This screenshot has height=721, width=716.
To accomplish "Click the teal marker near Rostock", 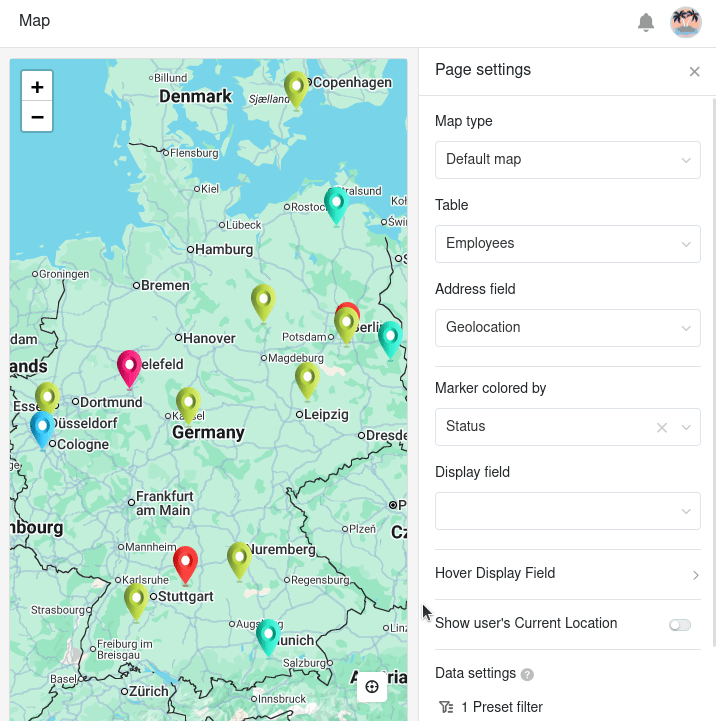I will pos(336,204).
